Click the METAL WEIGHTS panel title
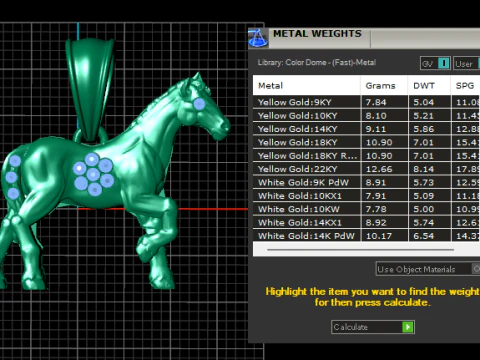Image resolution: width=480 pixels, height=360 pixels. coord(317,34)
